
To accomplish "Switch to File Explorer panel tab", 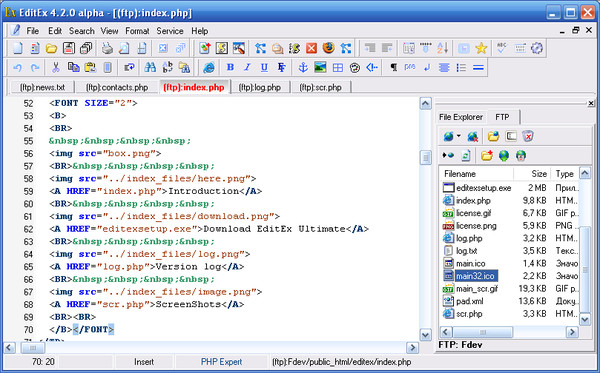I will click(461, 117).
